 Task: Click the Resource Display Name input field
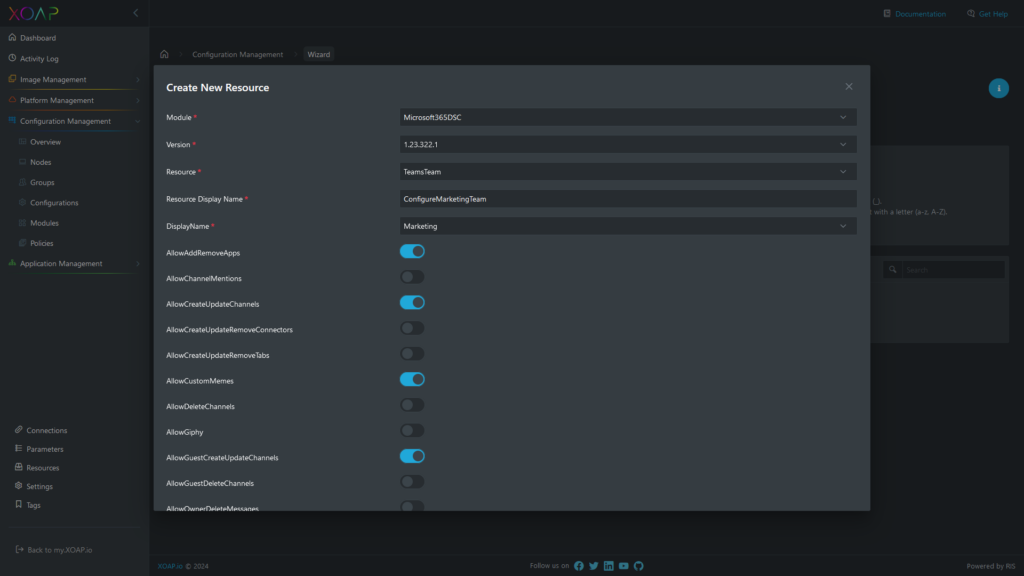(x=628, y=199)
